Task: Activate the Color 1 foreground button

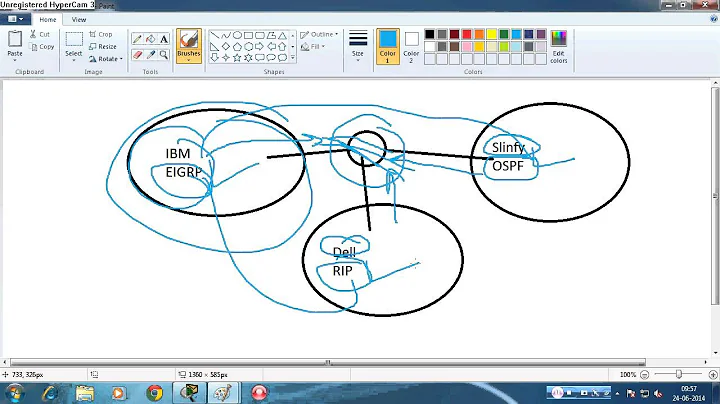Action: pyautogui.click(x=388, y=46)
